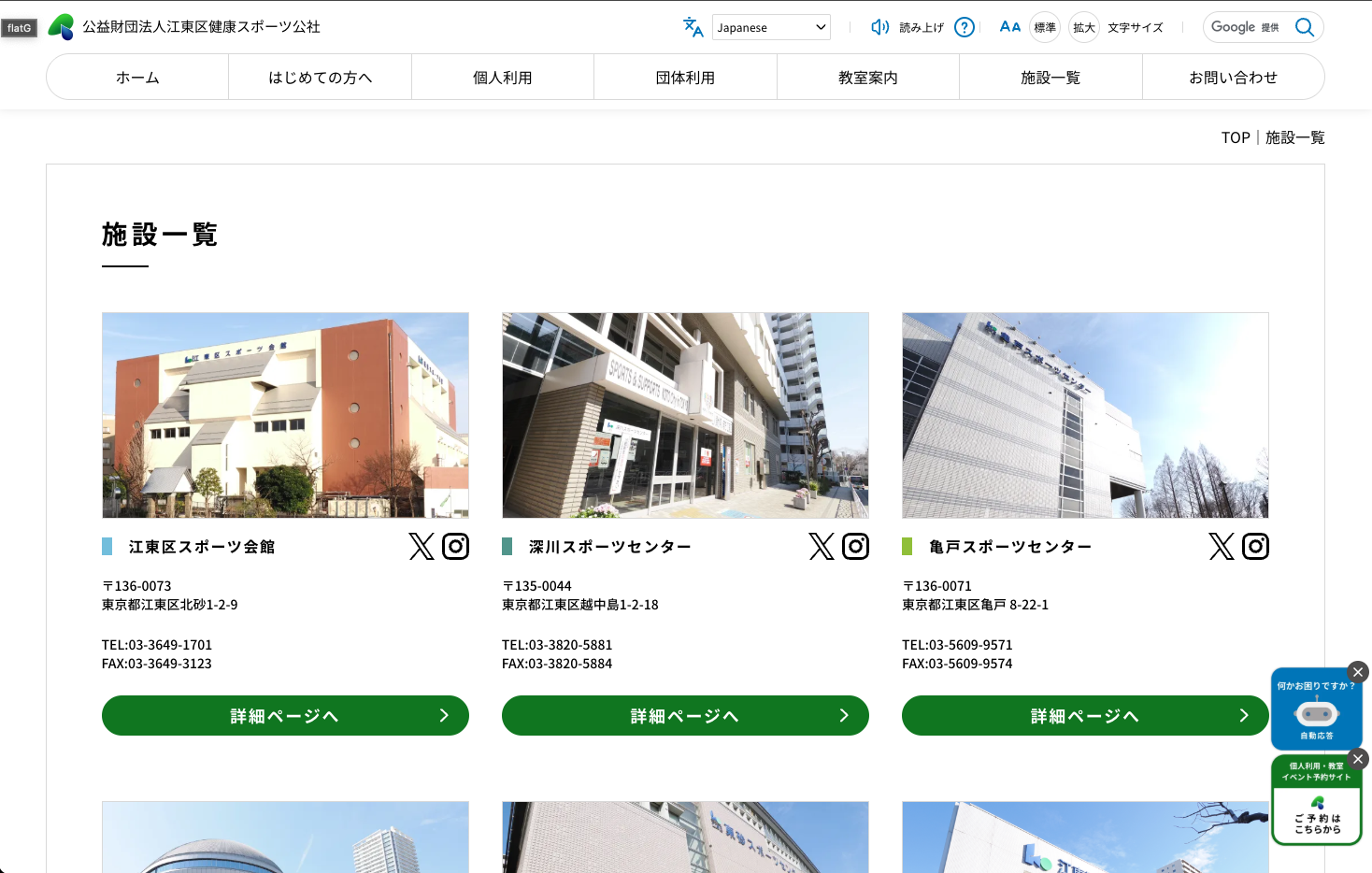Screen dimensions: 1372x873
Task: Open the Instagram icon for 深川スポーツセンター
Action: click(855, 546)
